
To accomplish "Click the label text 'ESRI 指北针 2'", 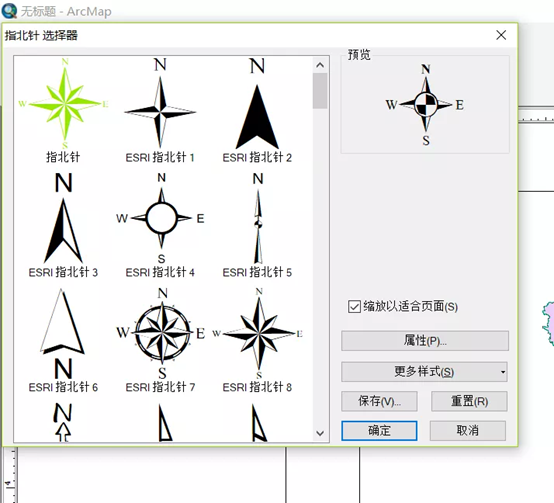I will coord(257,157).
